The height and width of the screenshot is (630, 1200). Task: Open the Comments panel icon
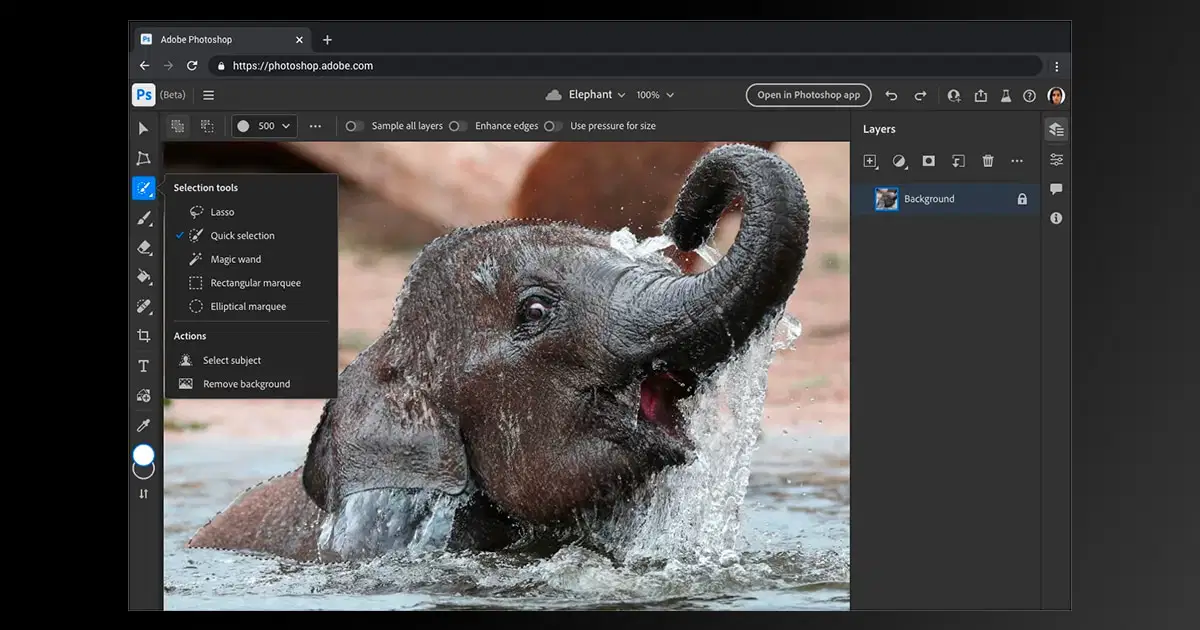[1056, 189]
